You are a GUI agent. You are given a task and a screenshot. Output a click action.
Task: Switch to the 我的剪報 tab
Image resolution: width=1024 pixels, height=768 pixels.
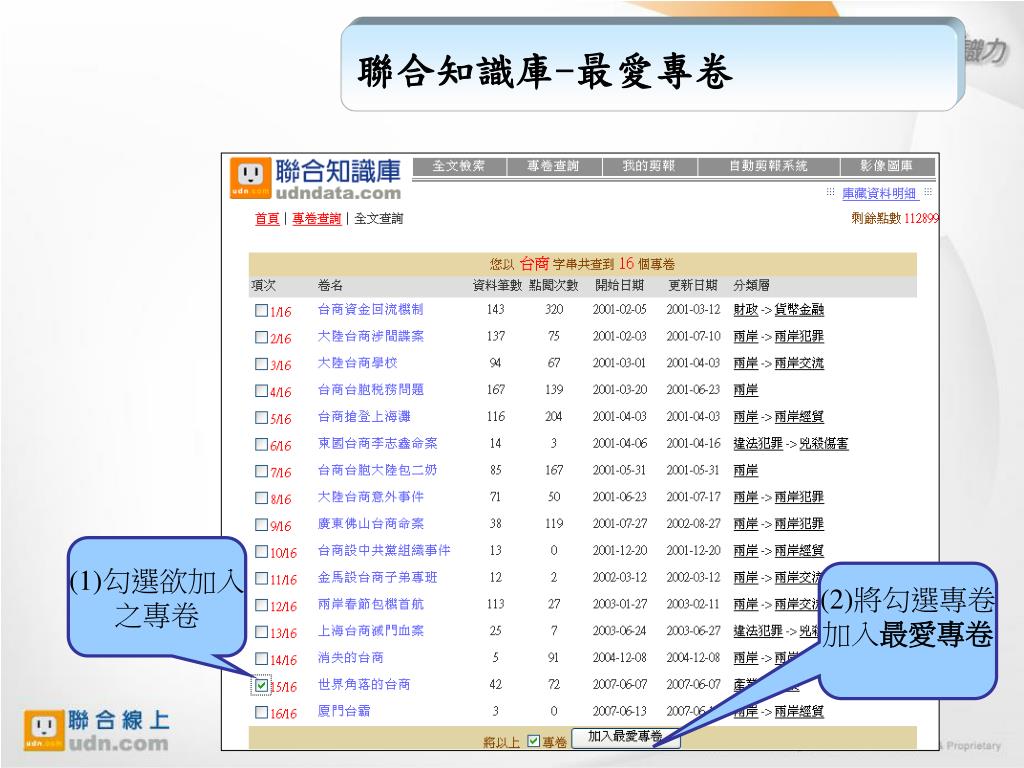(x=648, y=166)
